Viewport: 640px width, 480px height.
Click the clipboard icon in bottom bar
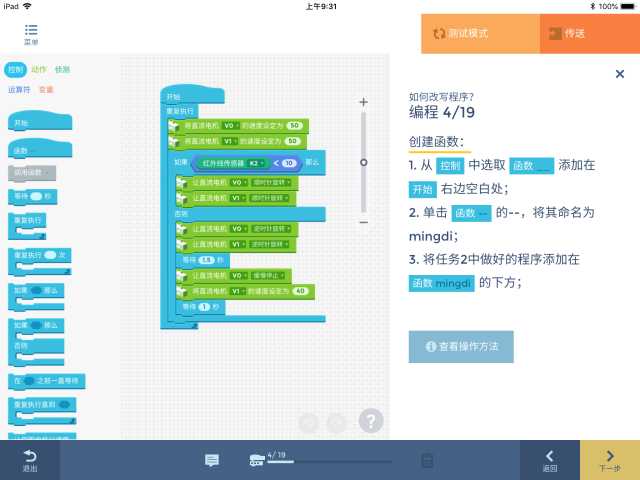427,460
